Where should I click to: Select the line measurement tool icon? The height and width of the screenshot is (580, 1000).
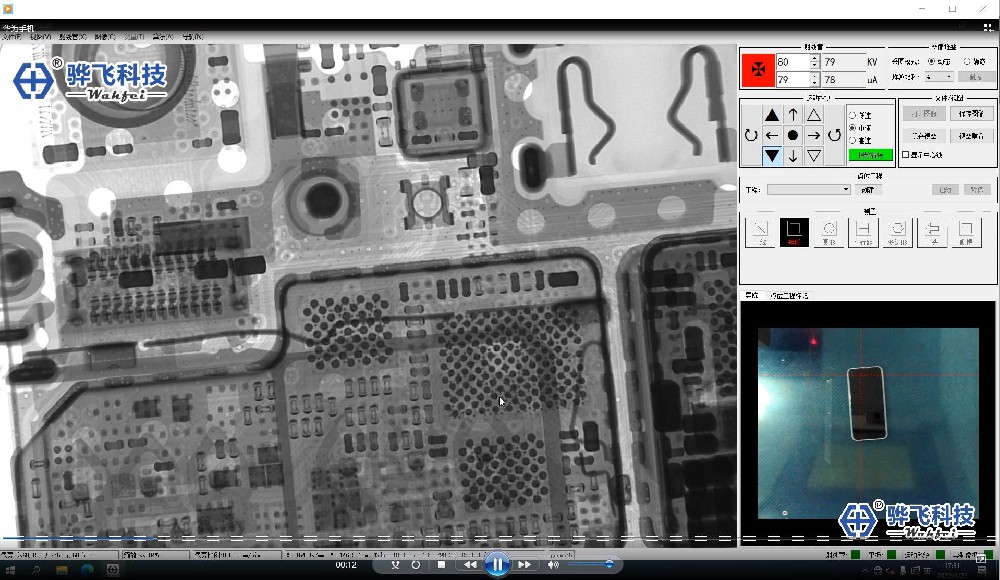point(759,233)
